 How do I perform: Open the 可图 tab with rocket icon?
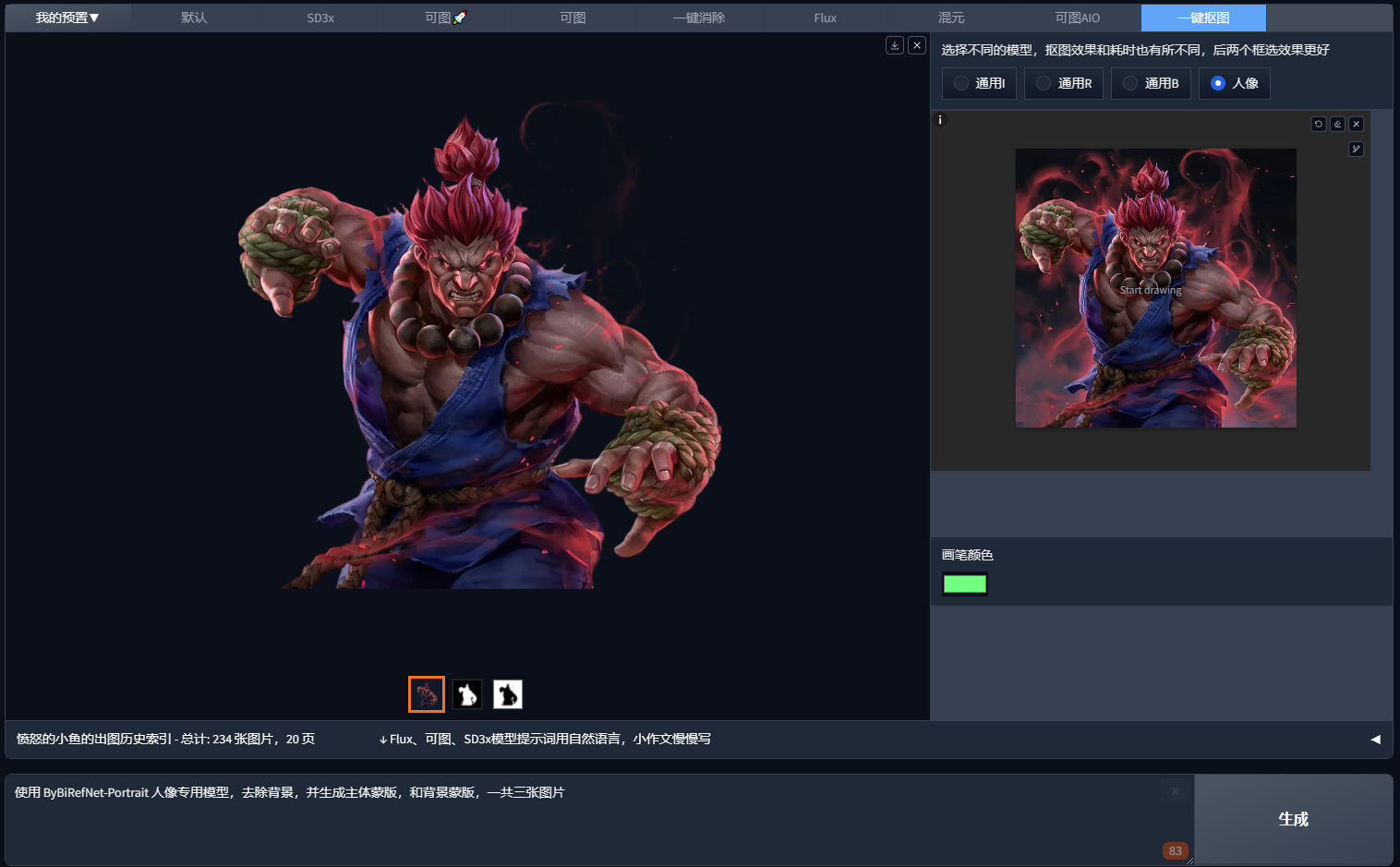tap(446, 18)
